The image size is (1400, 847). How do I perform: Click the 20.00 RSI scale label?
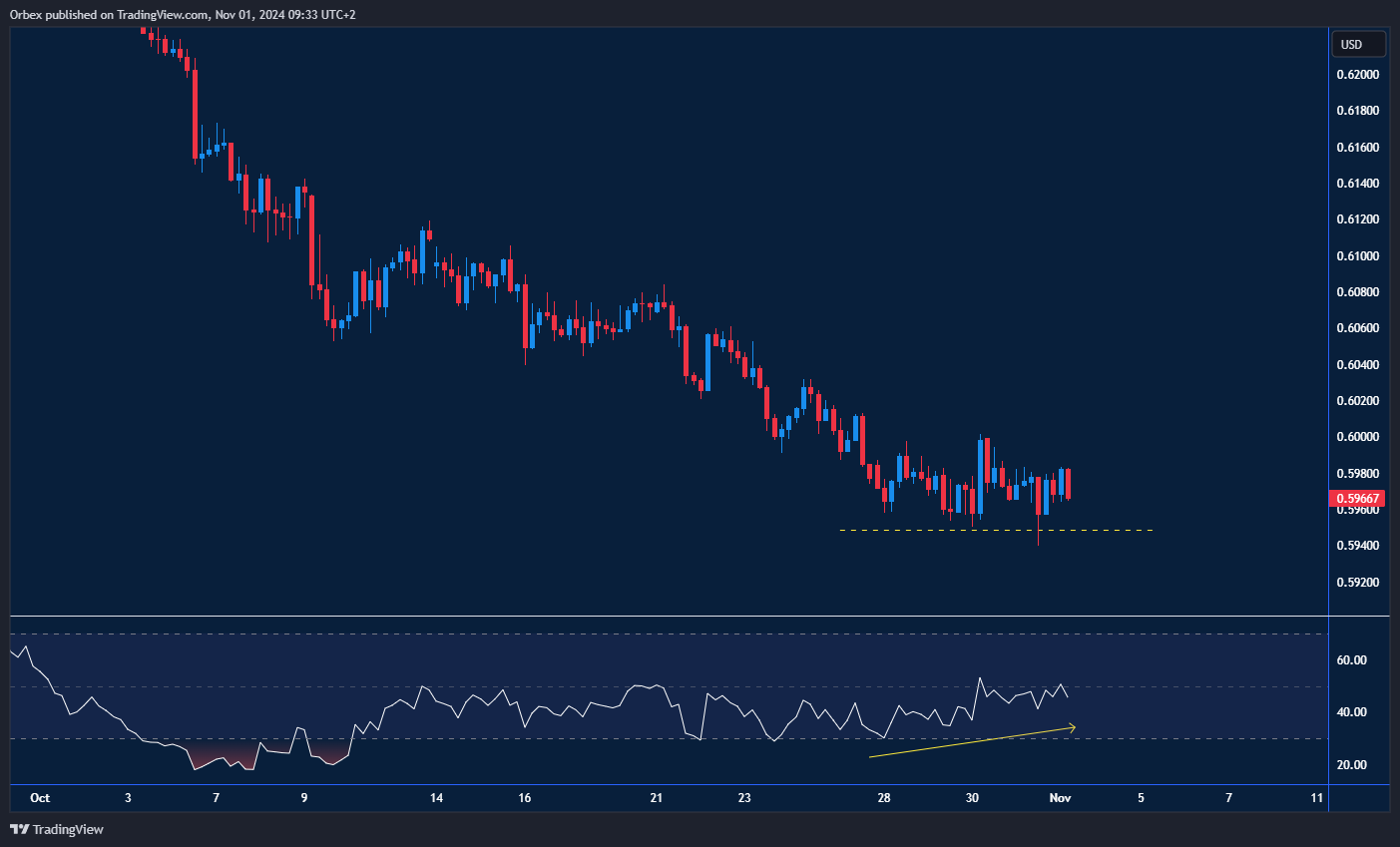pyautogui.click(x=1351, y=765)
